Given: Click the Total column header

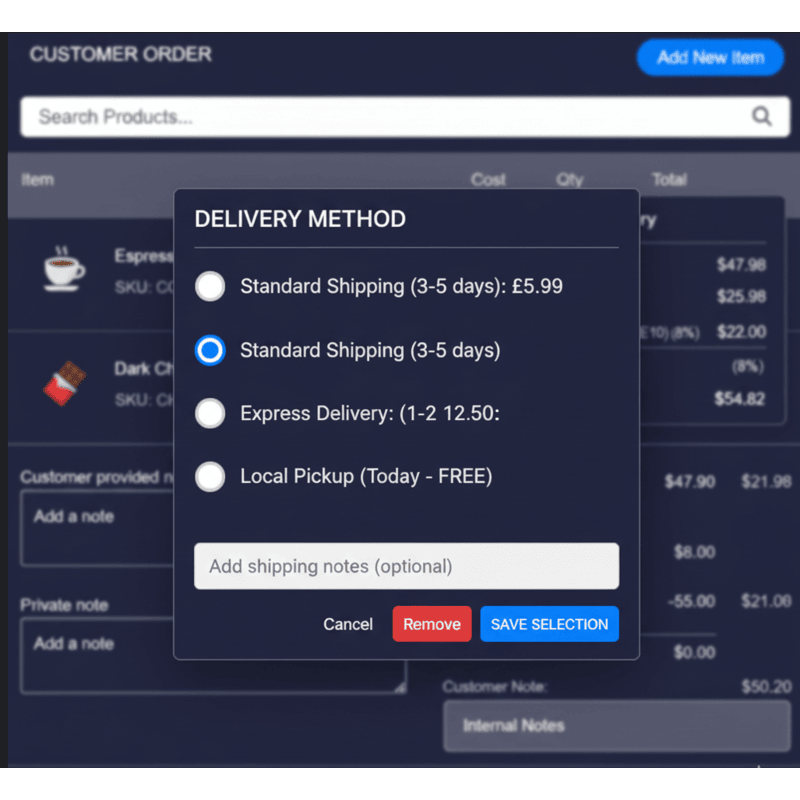Looking at the screenshot, I should point(669,180).
